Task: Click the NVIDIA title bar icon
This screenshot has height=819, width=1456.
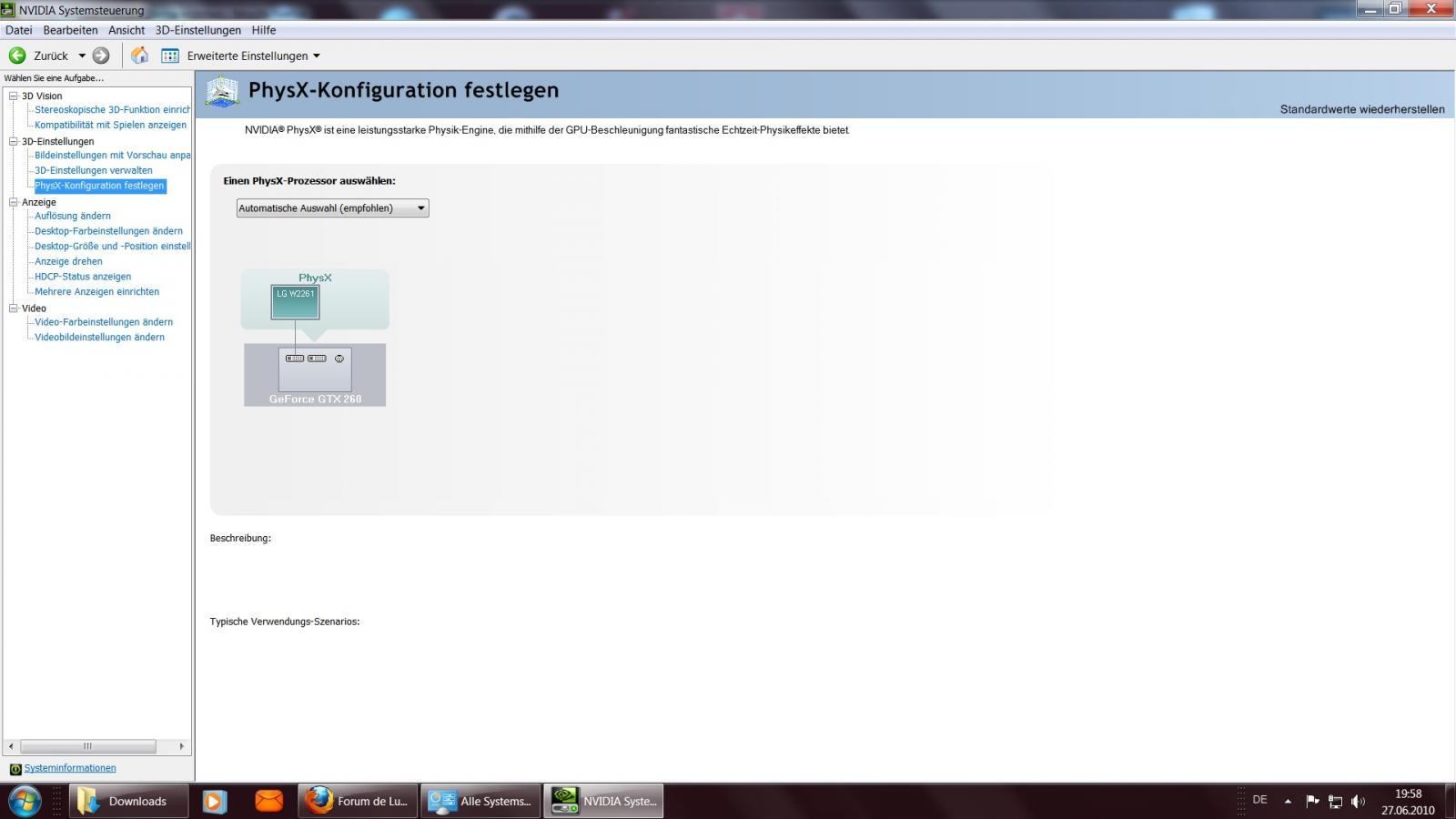Action: coord(8,10)
